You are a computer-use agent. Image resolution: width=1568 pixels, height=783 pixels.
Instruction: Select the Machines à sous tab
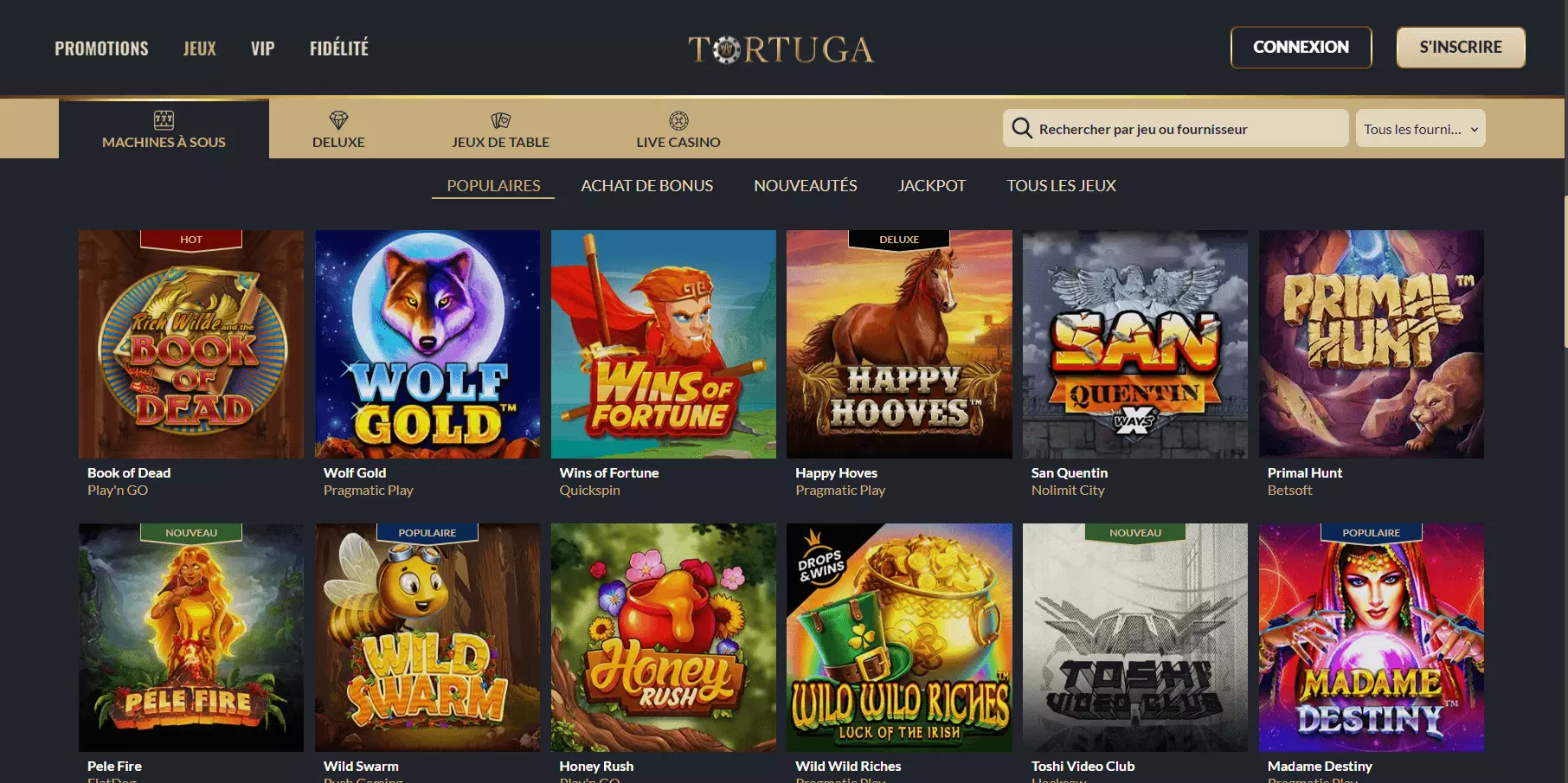[164, 129]
